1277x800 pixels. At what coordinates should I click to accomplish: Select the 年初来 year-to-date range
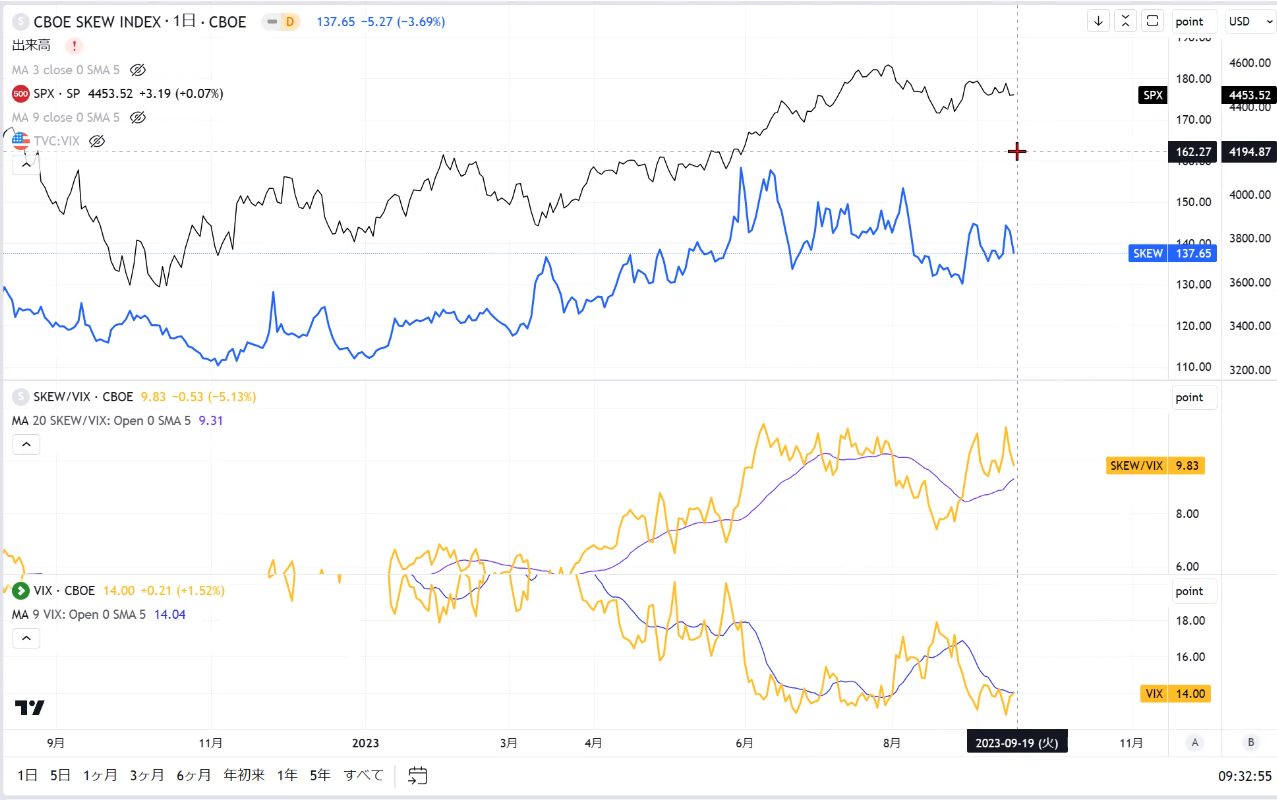click(x=244, y=775)
